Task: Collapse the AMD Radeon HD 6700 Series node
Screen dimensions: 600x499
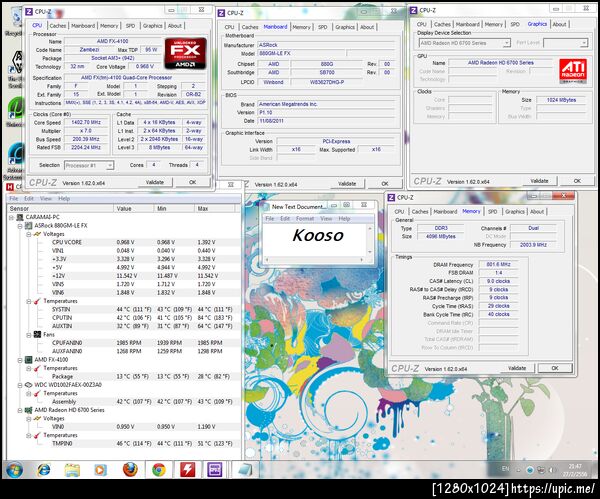Action: pos(20,410)
